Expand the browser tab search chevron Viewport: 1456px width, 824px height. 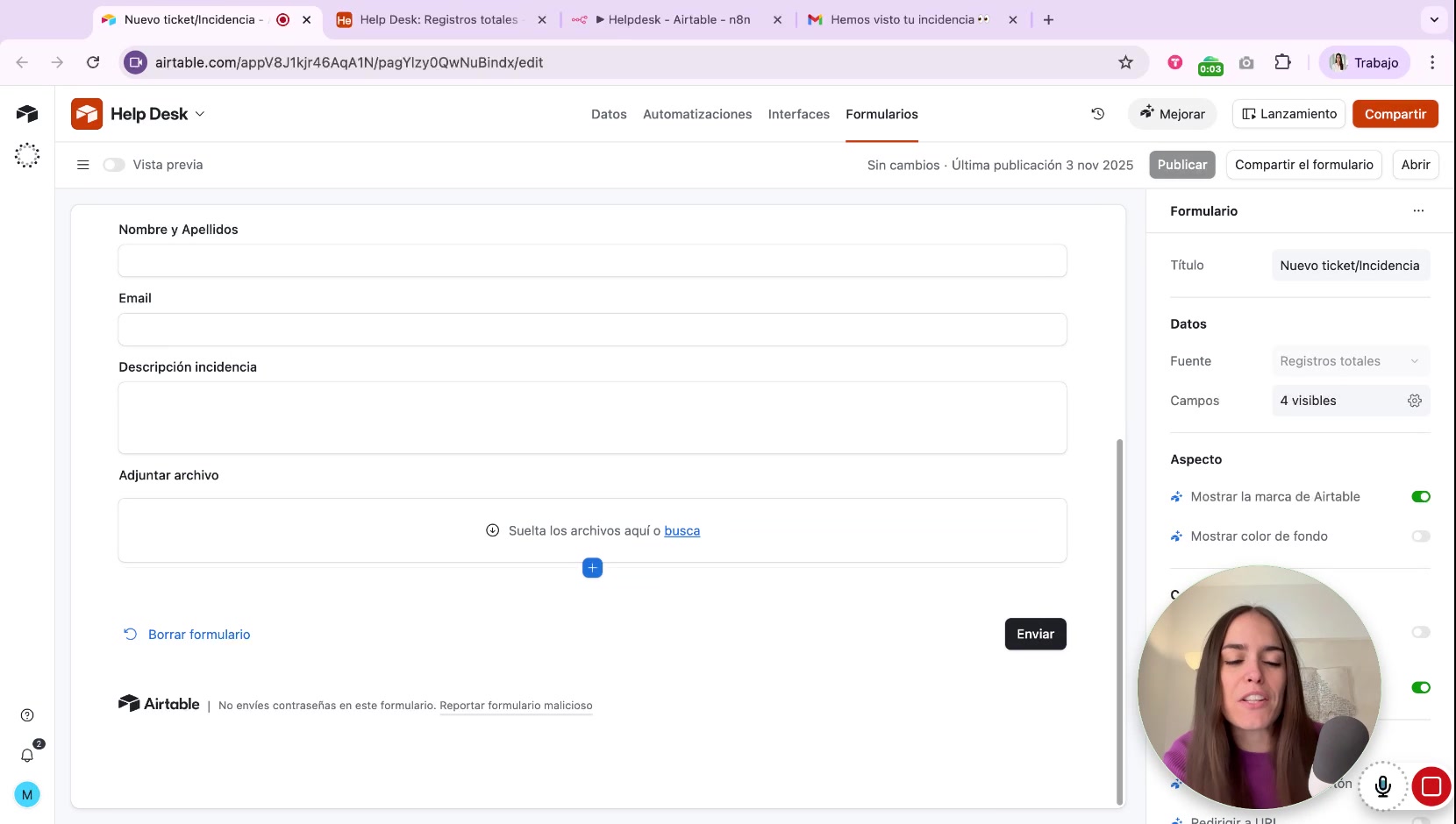pyautogui.click(x=1434, y=19)
